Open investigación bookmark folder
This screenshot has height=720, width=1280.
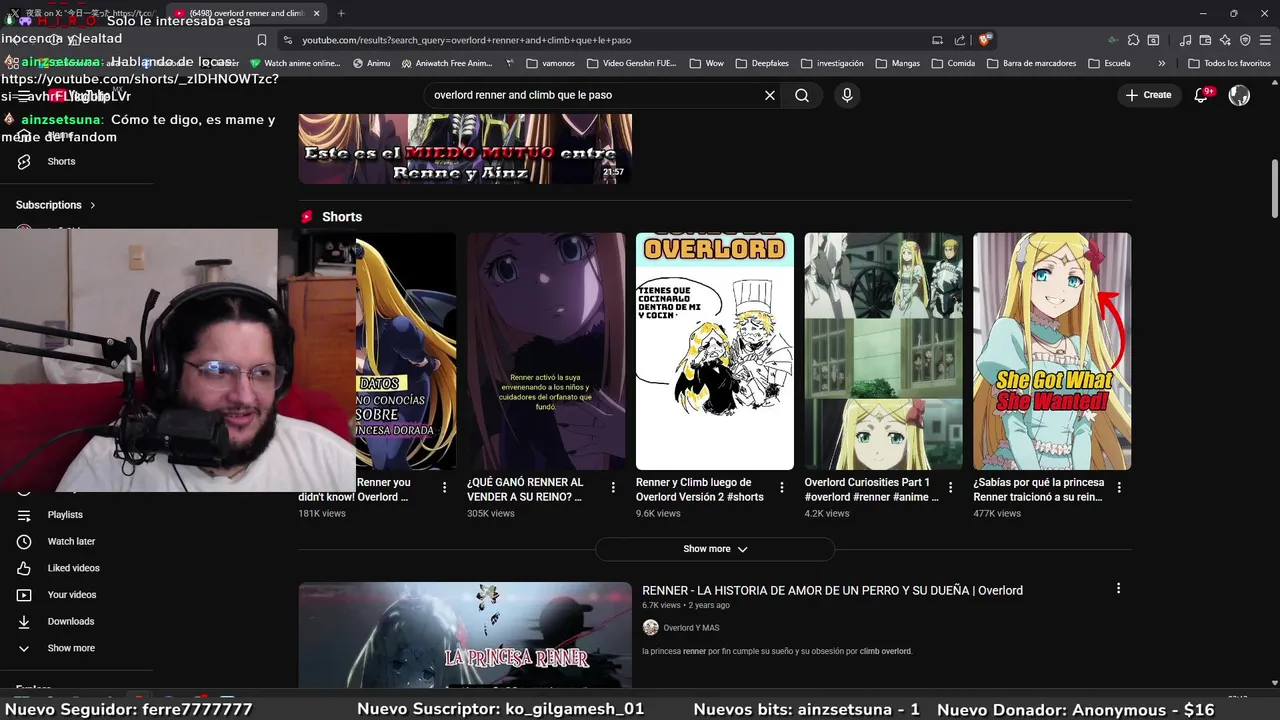pos(832,63)
